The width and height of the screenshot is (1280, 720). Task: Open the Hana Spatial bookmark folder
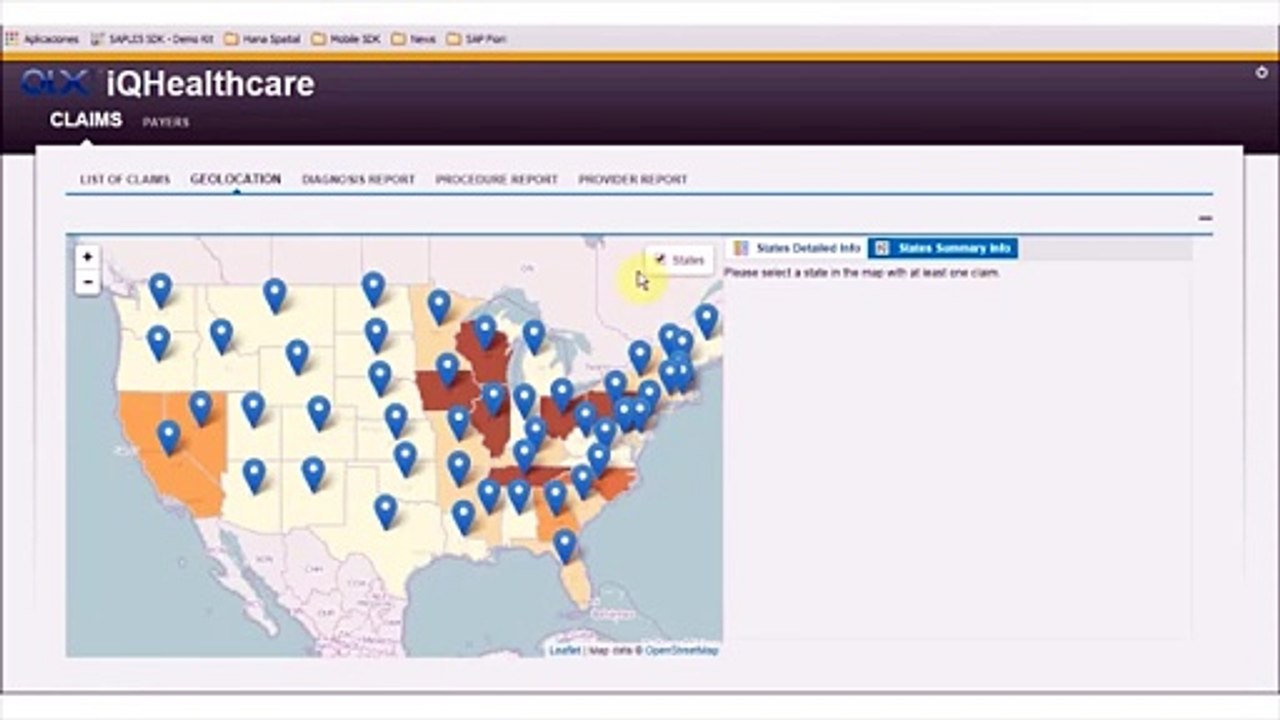click(x=263, y=39)
